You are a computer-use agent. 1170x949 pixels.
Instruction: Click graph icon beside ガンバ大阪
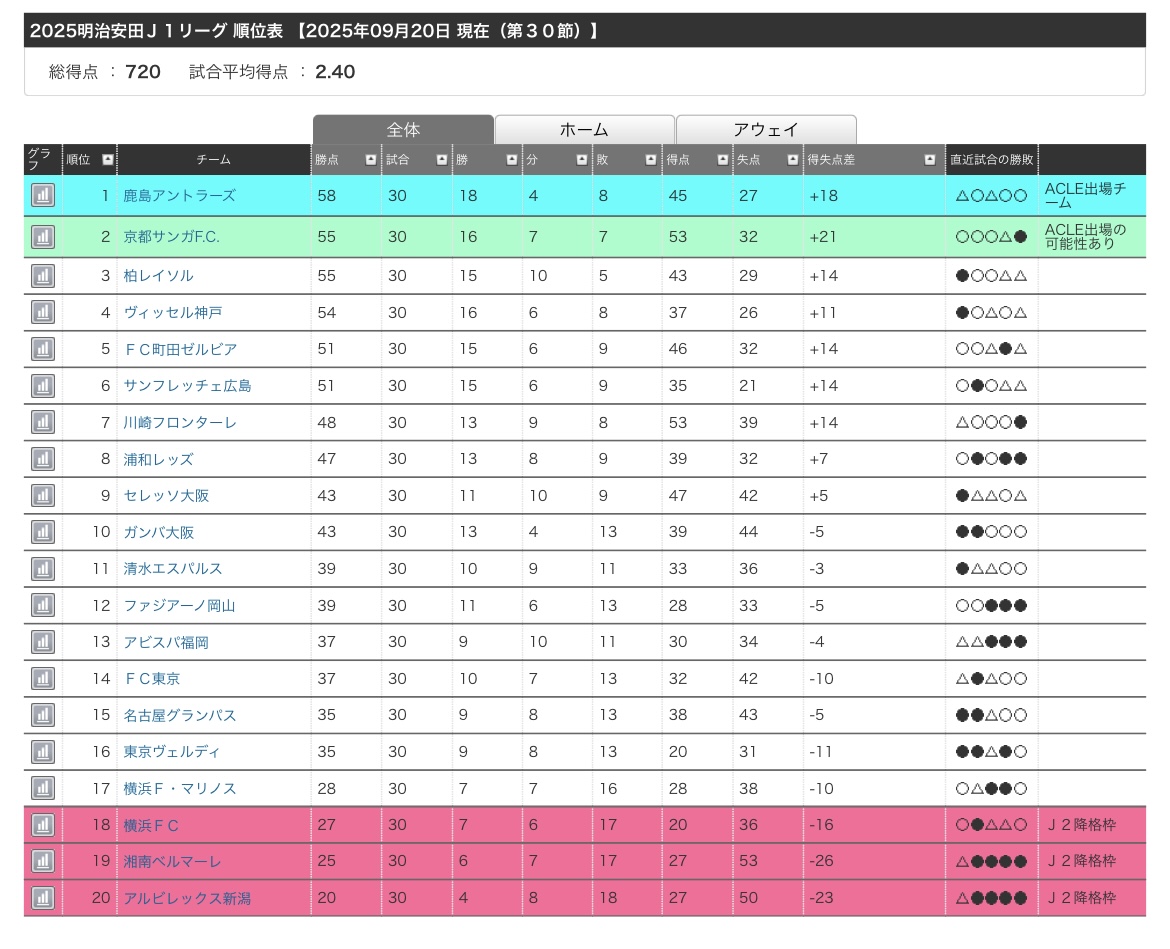tap(43, 532)
